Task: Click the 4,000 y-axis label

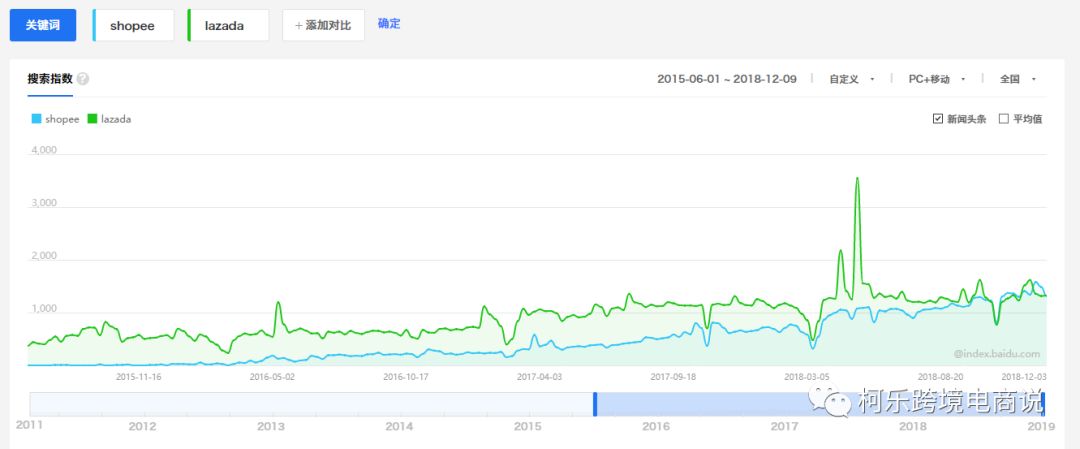Action: 43,150
